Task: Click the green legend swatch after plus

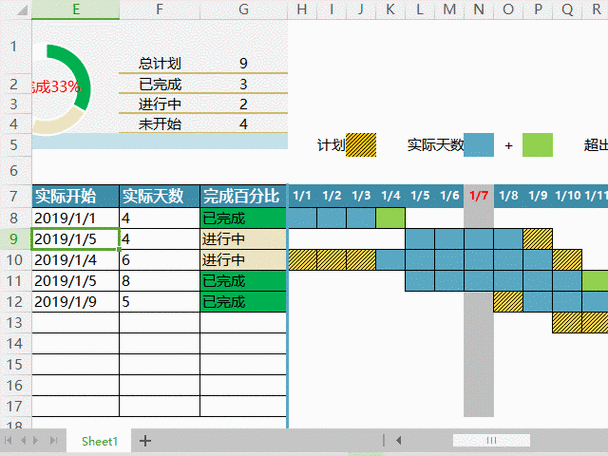Action: (x=537, y=145)
